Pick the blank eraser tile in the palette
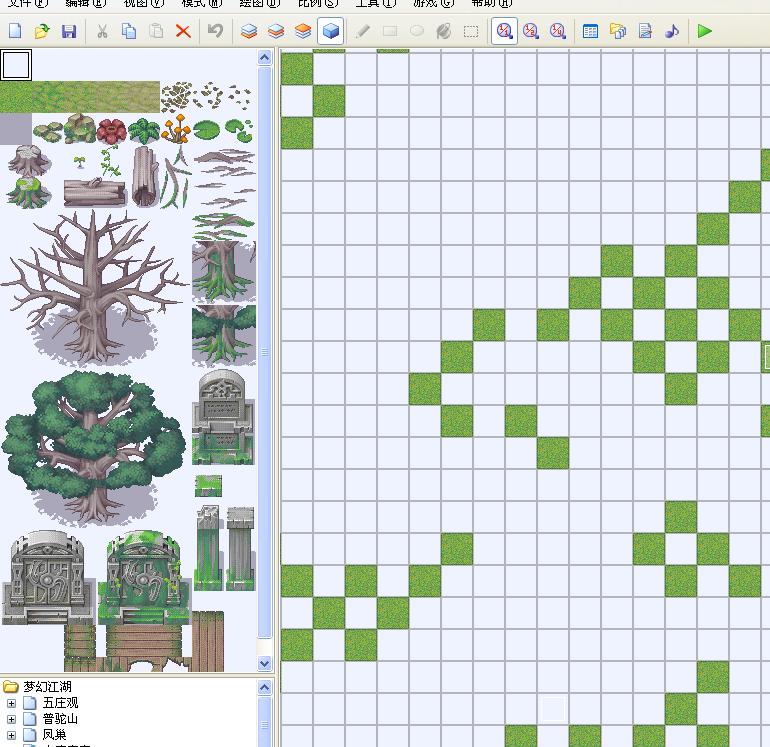The image size is (770, 747). pos(16,64)
